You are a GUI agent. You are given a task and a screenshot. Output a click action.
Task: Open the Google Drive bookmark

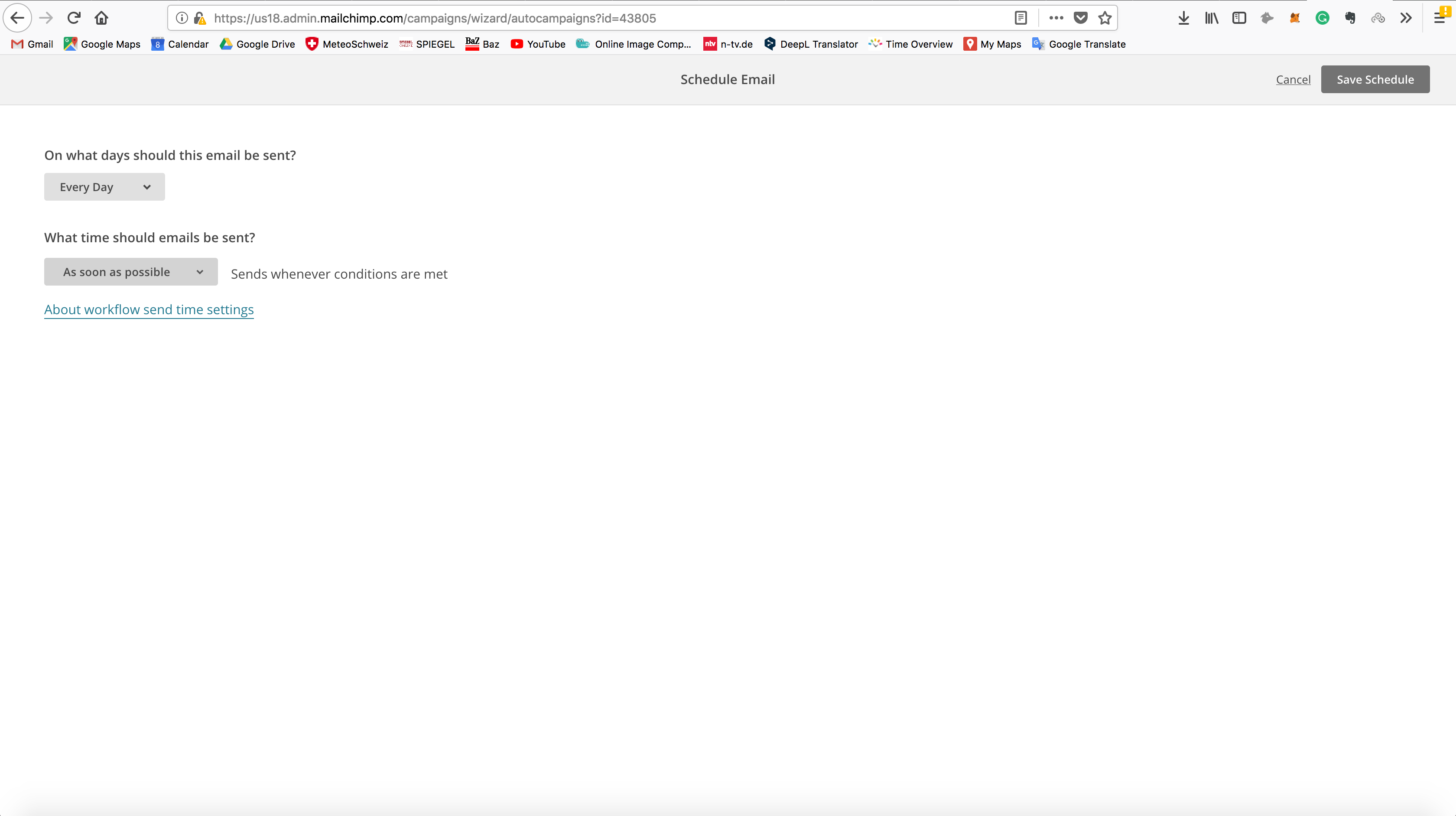click(x=257, y=44)
